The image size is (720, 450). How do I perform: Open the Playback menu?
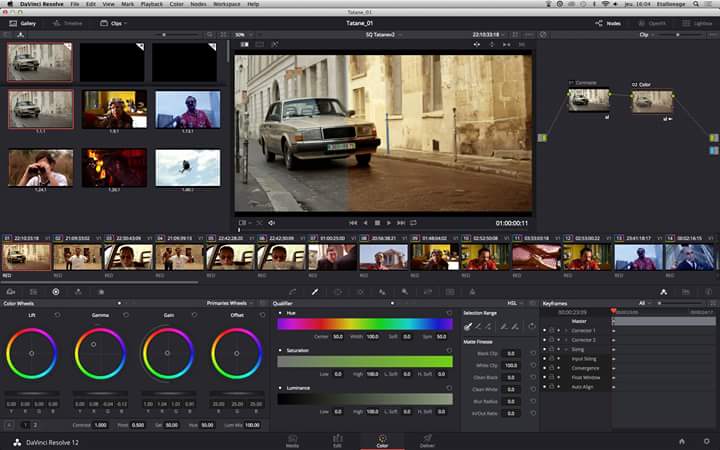[152, 4]
